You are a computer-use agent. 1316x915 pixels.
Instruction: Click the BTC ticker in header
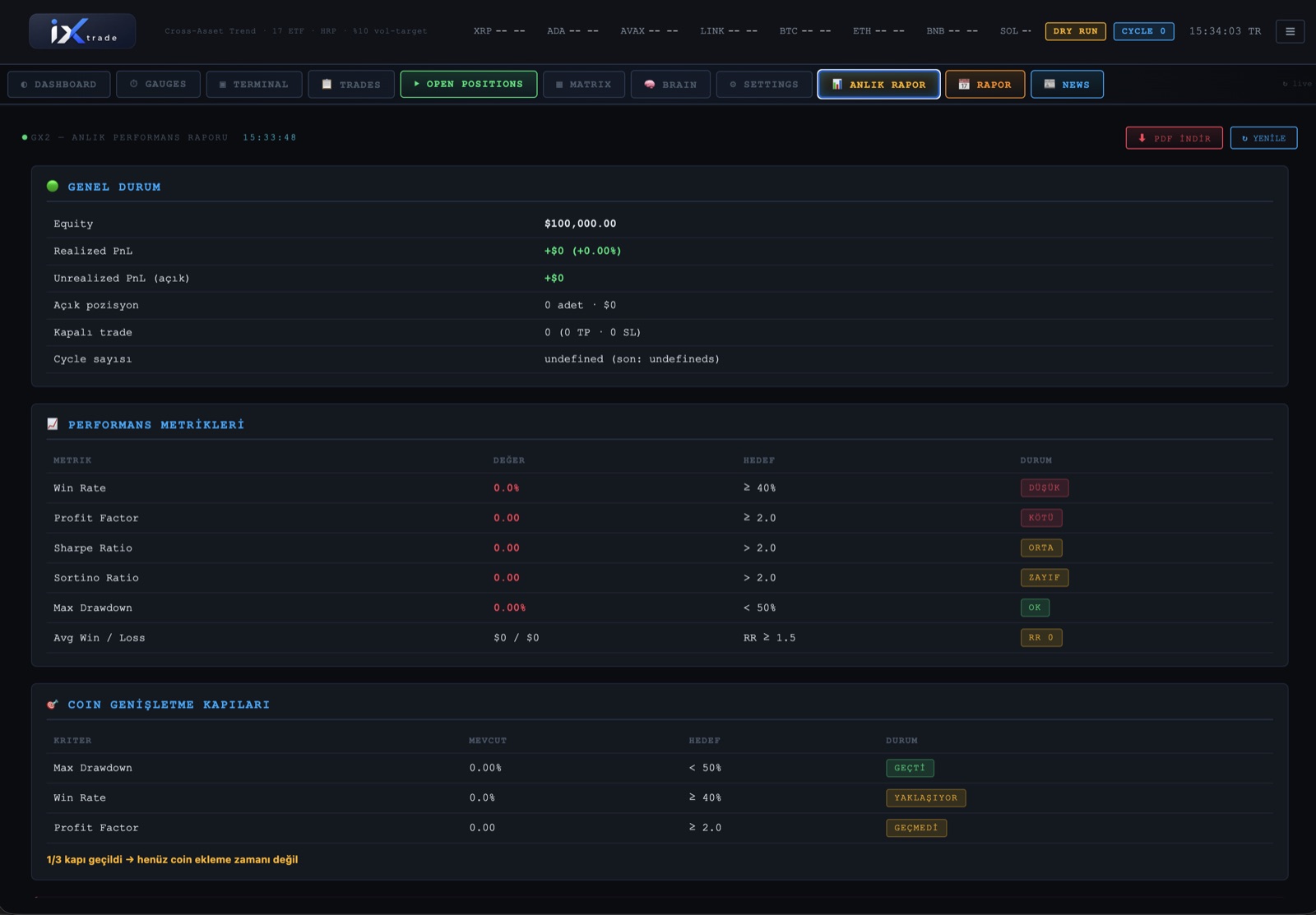click(805, 31)
